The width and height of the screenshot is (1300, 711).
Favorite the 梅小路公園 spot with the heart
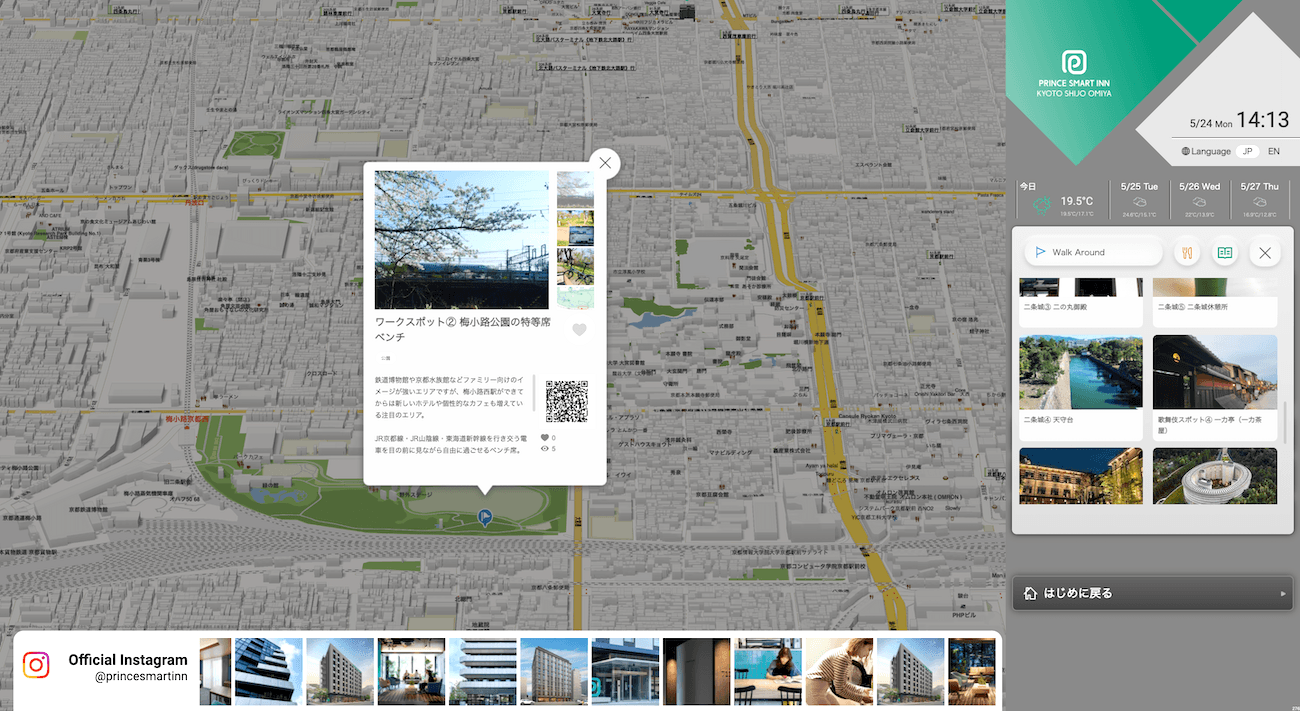click(578, 328)
